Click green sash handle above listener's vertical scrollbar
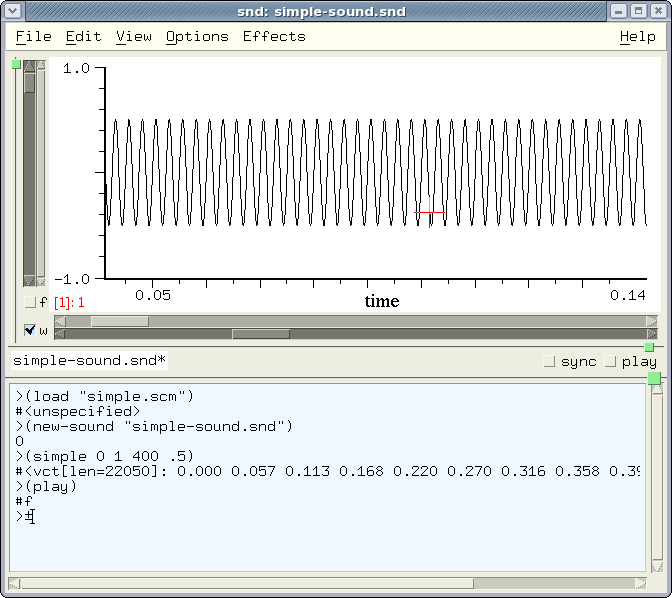 pyautogui.click(x=655, y=378)
